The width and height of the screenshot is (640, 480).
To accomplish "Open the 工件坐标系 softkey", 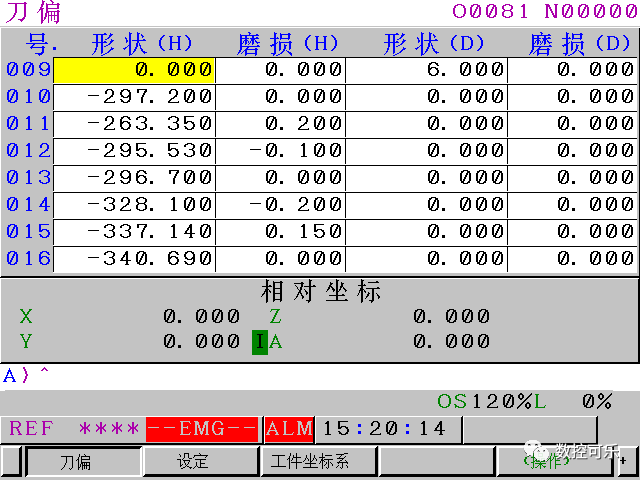I will pyautogui.click(x=318, y=462).
